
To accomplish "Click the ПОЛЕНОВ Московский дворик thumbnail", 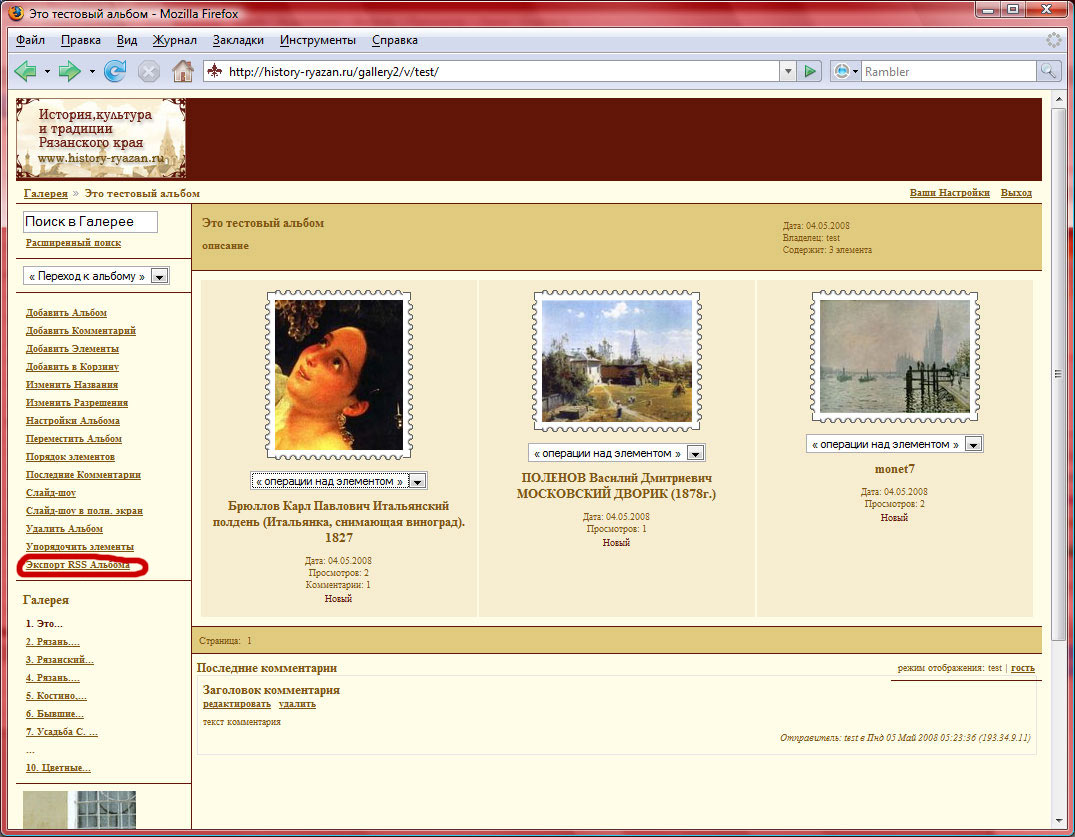I will click(617, 361).
